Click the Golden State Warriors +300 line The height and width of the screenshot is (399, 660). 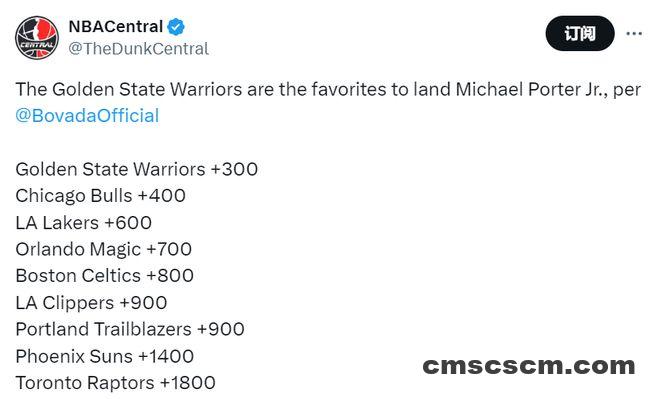coord(136,169)
